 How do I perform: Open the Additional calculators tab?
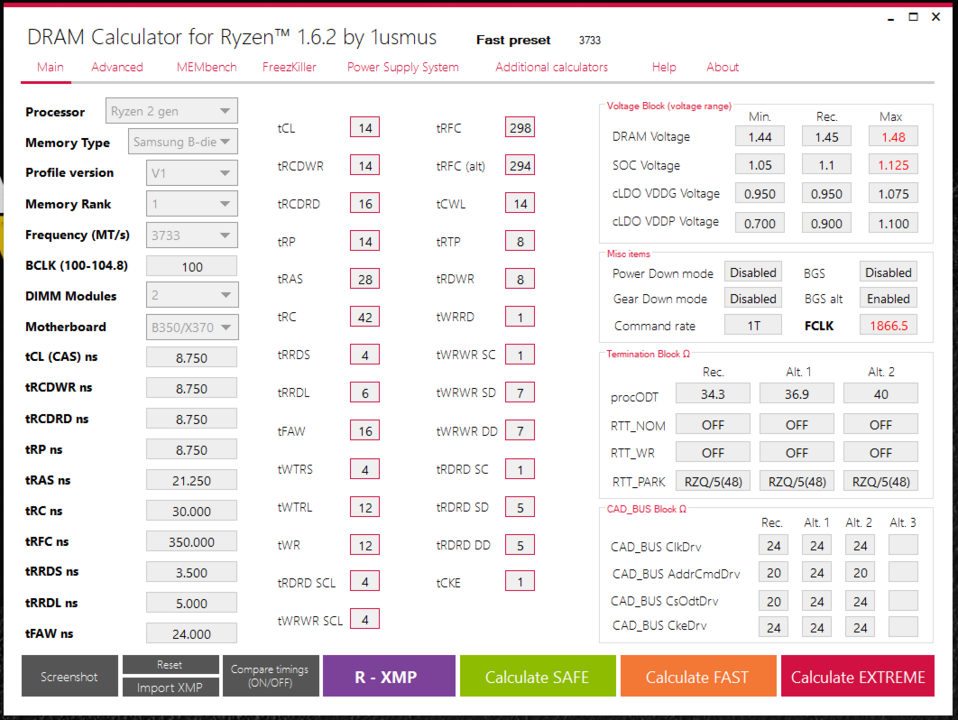[x=551, y=67]
